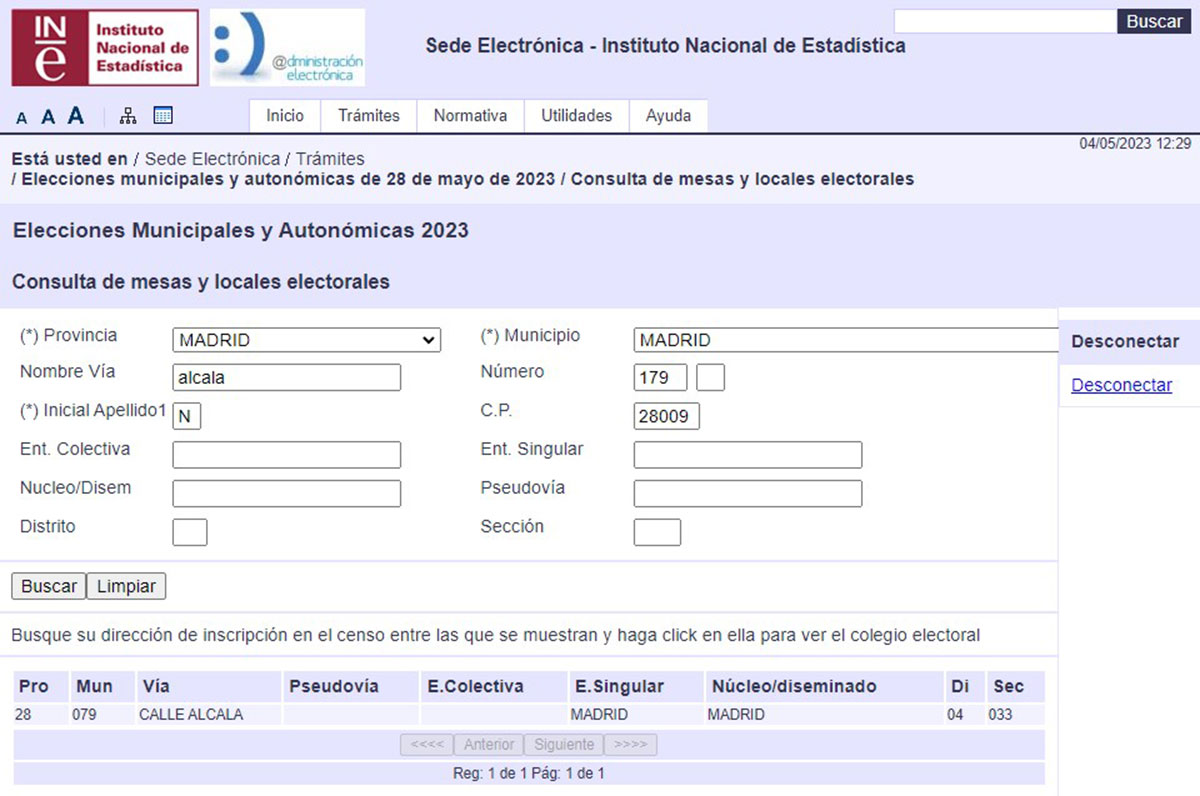Click the largest font size icon

pos(76,115)
